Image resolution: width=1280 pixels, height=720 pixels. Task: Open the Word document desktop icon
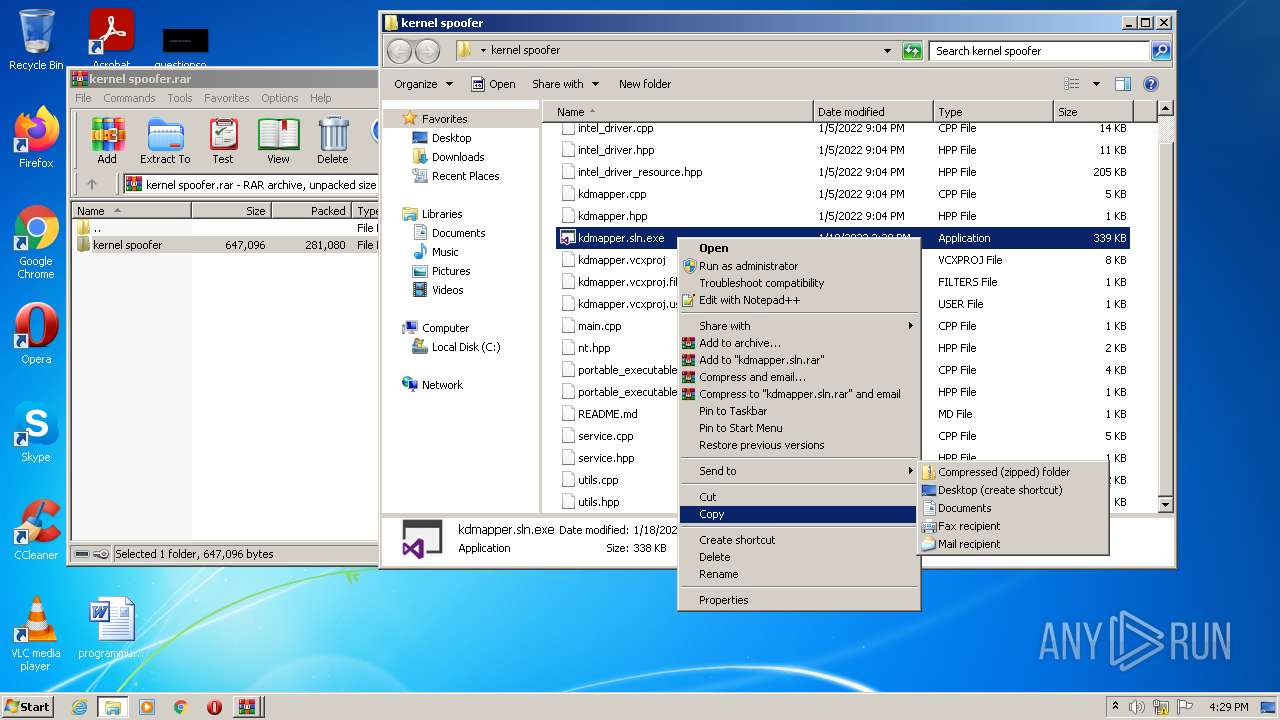111,628
